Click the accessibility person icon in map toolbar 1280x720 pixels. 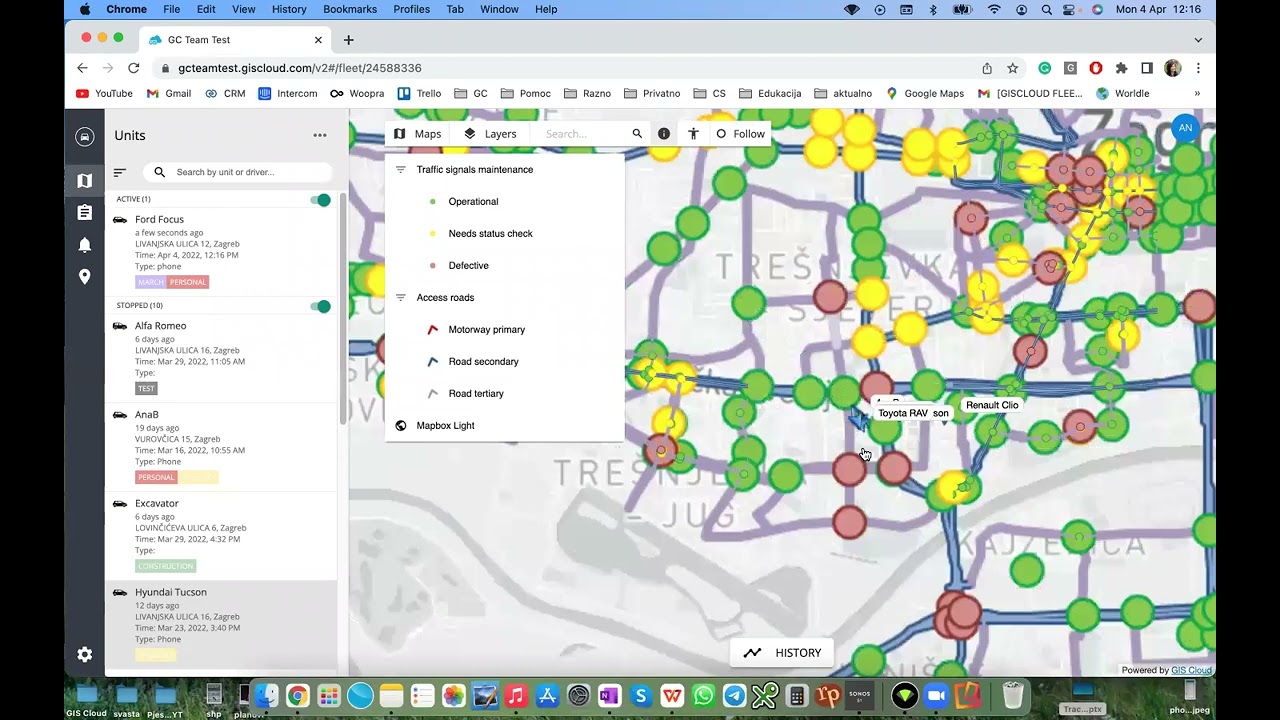(693, 134)
